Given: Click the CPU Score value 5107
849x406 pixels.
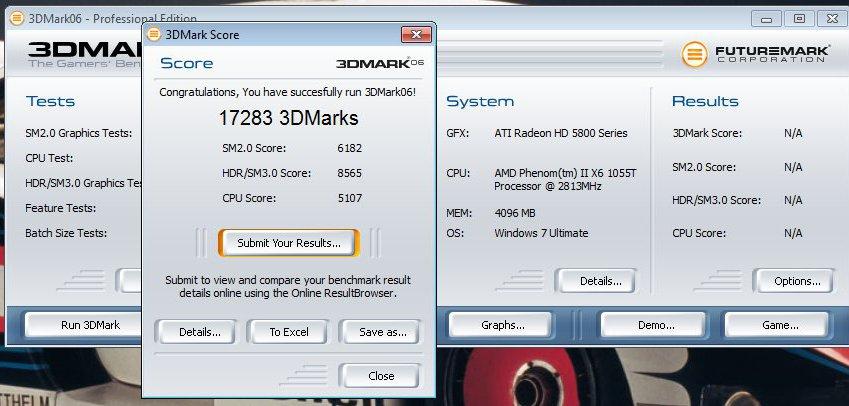Looking at the screenshot, I should [x=349, y=198].
